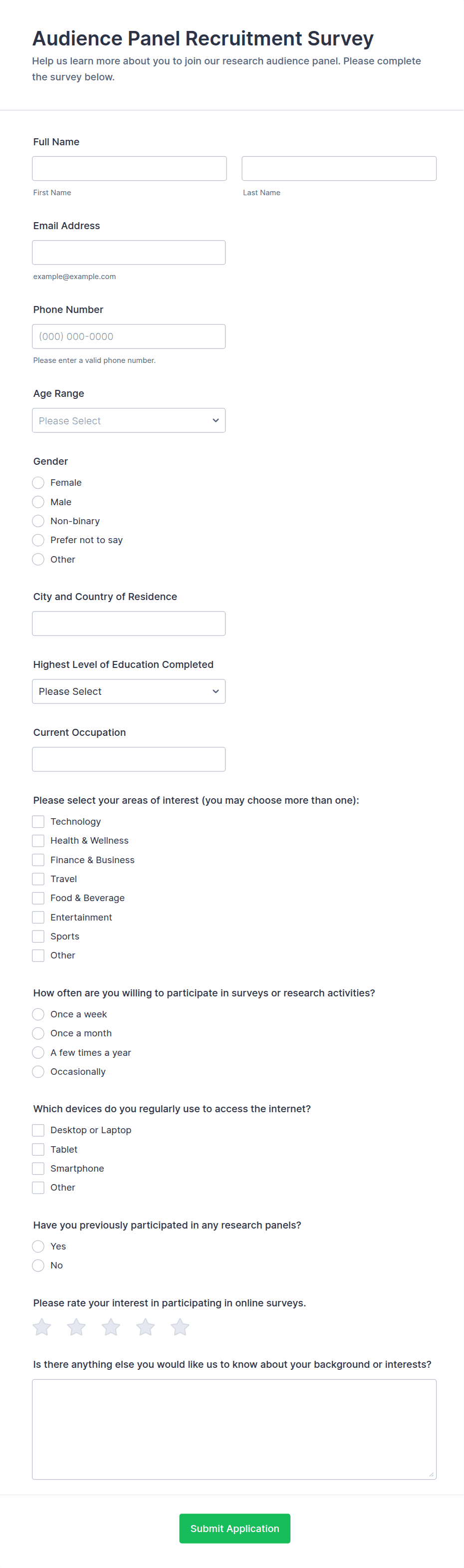
Task: Select Yes for previous research panels
Action: [38, 1246]
